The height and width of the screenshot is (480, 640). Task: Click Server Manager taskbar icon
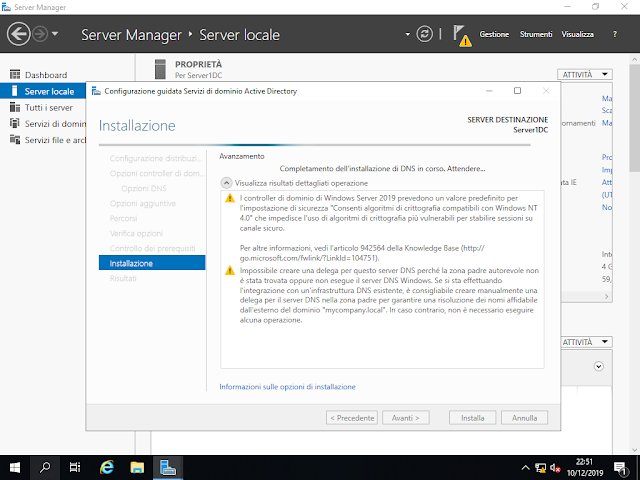tap(168, 467)
